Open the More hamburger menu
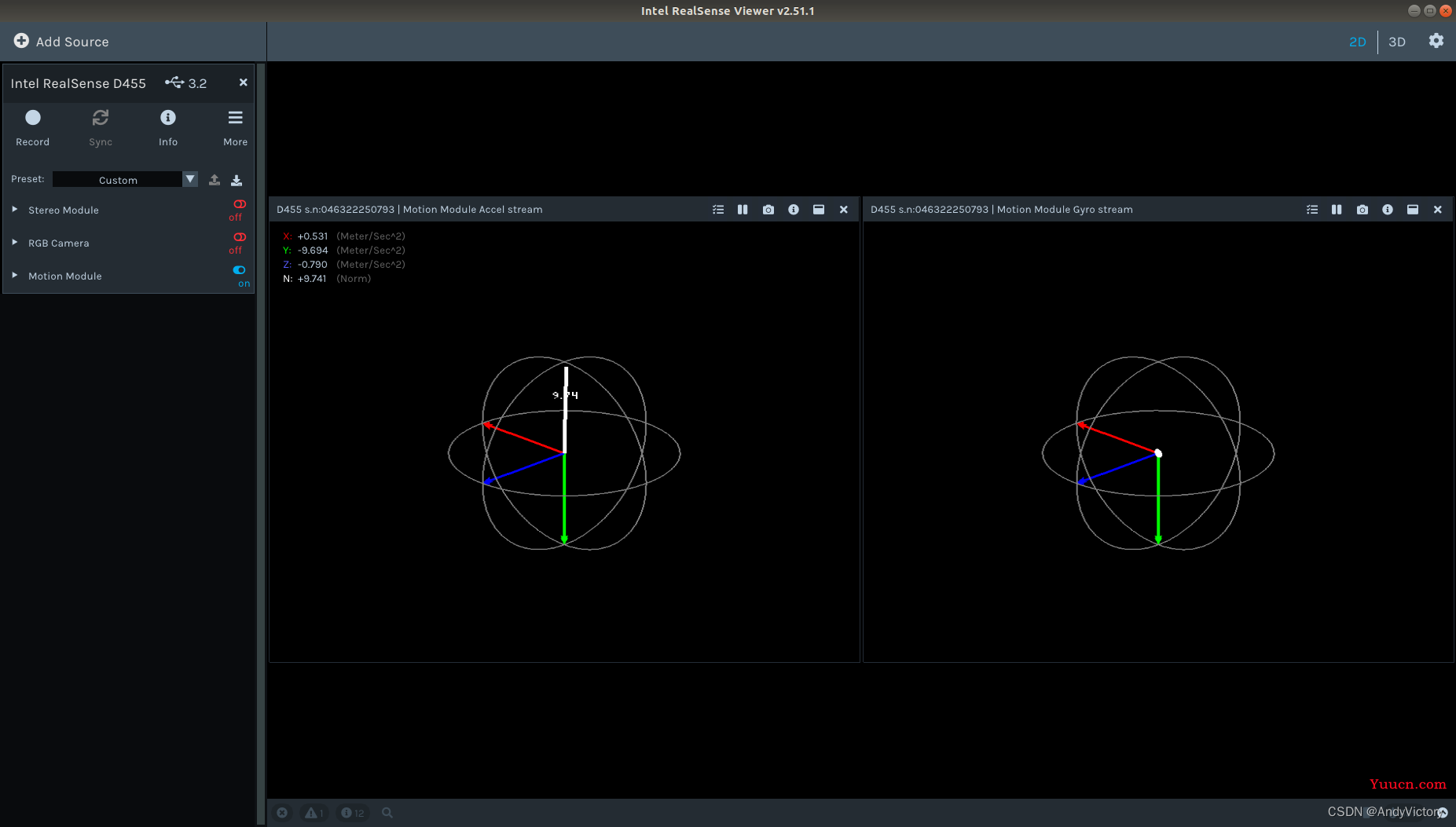The image size is (1456, 827). coord(235,128)
